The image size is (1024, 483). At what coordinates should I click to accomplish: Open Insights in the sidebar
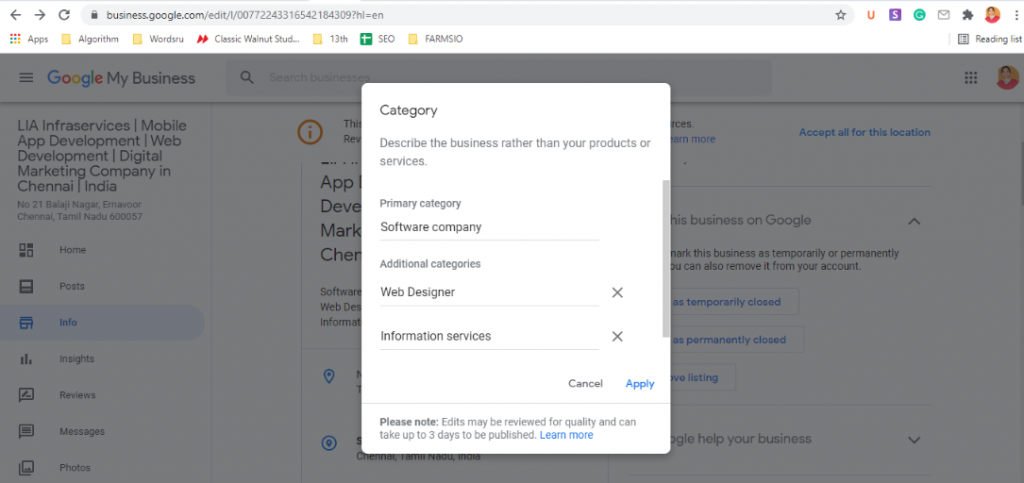pyautogui.click(x=103, y=359)
